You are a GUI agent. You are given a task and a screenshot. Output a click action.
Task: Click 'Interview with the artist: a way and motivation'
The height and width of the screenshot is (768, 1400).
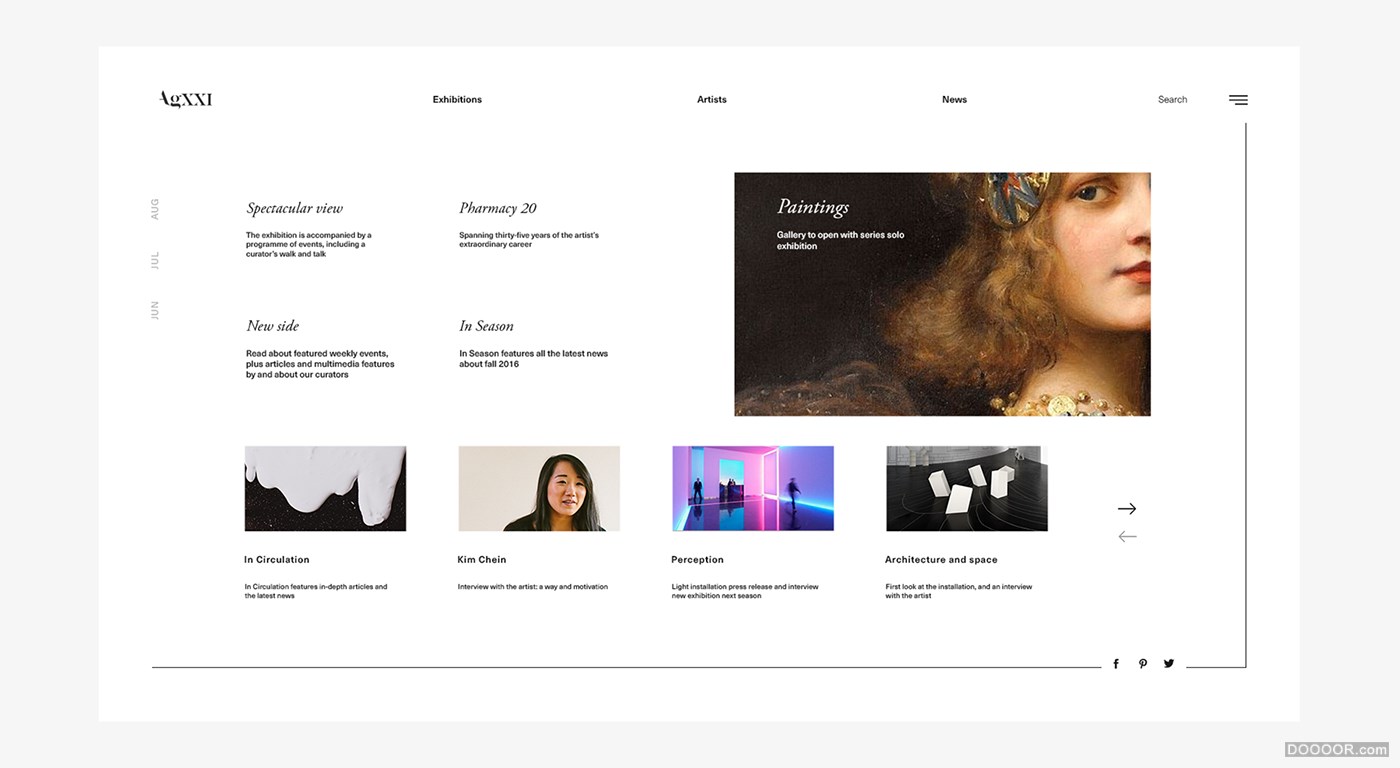[x=532, y=587]
